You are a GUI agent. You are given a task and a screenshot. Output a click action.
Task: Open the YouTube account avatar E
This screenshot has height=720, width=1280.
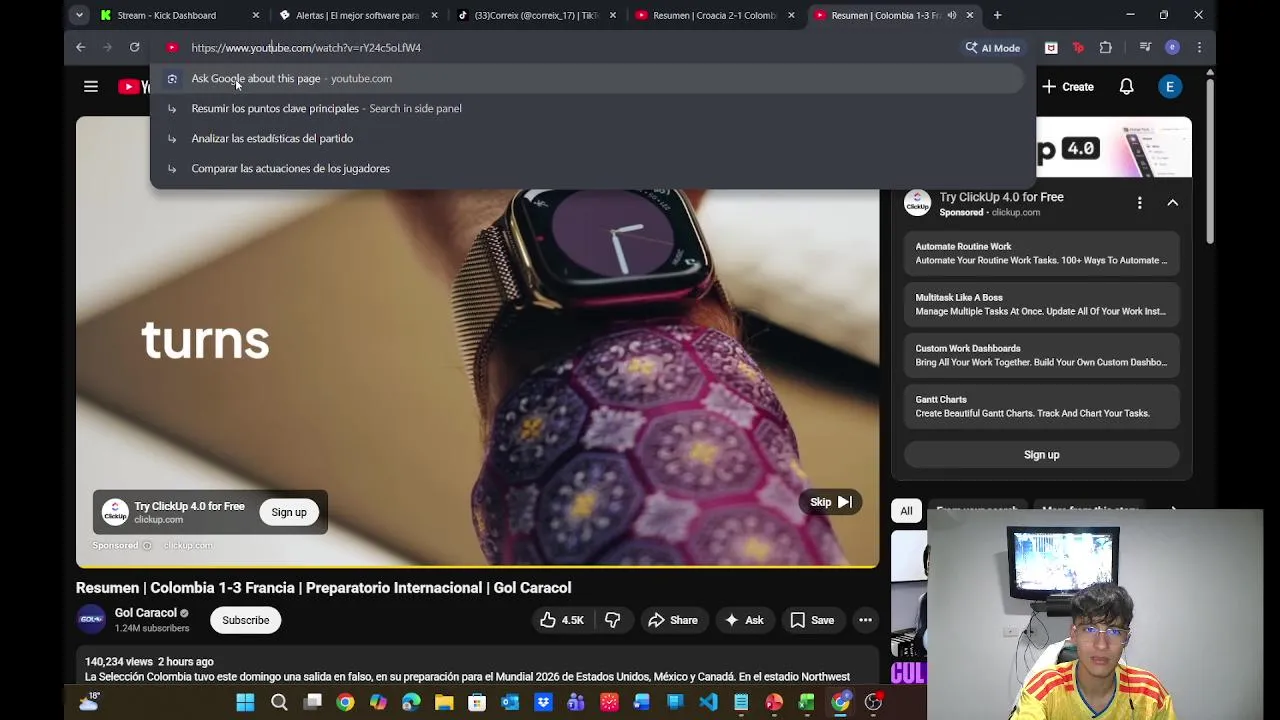[x=1170, y=87]
